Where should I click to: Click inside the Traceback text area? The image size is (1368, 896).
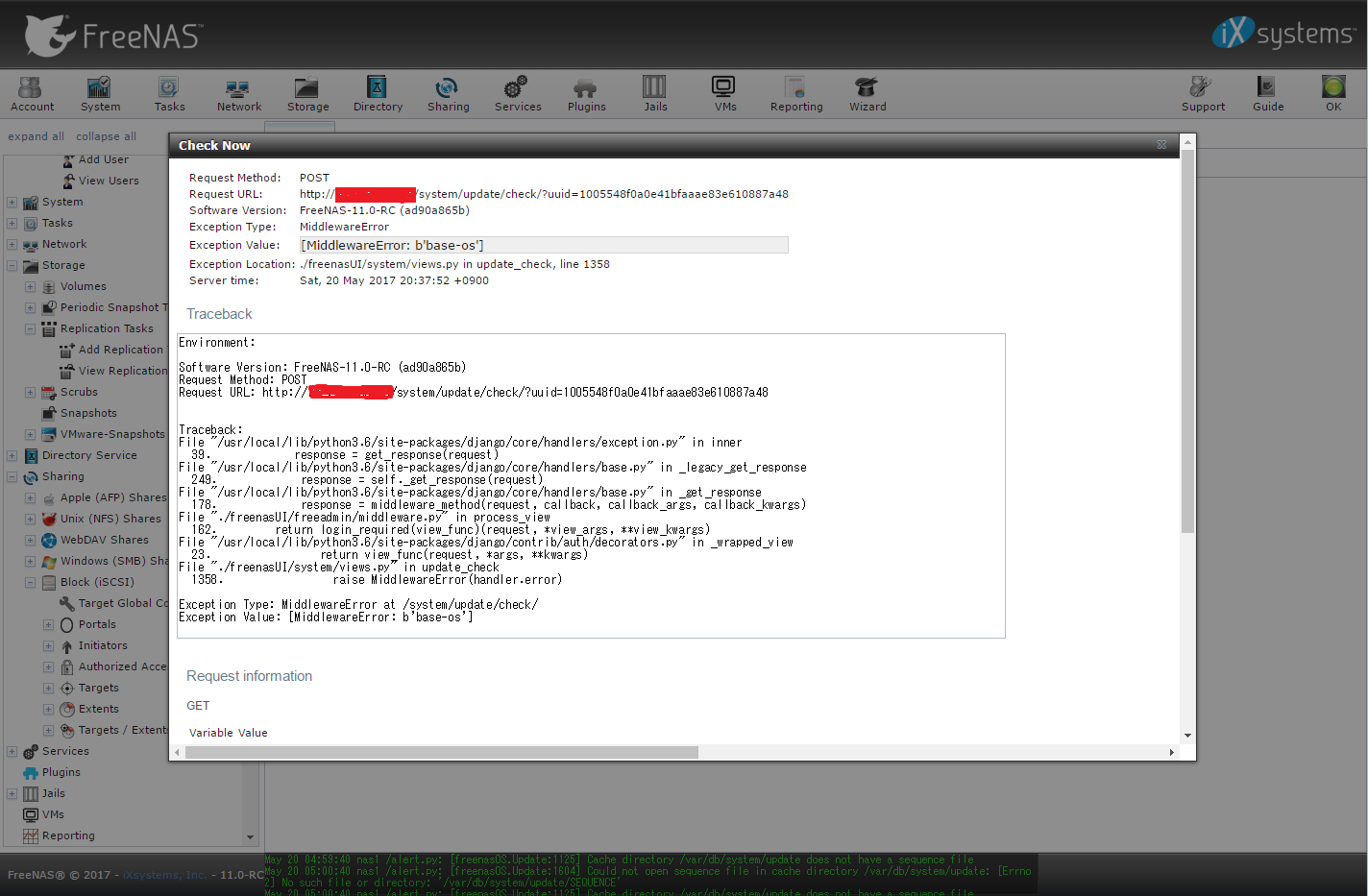(x=591, y=486)
